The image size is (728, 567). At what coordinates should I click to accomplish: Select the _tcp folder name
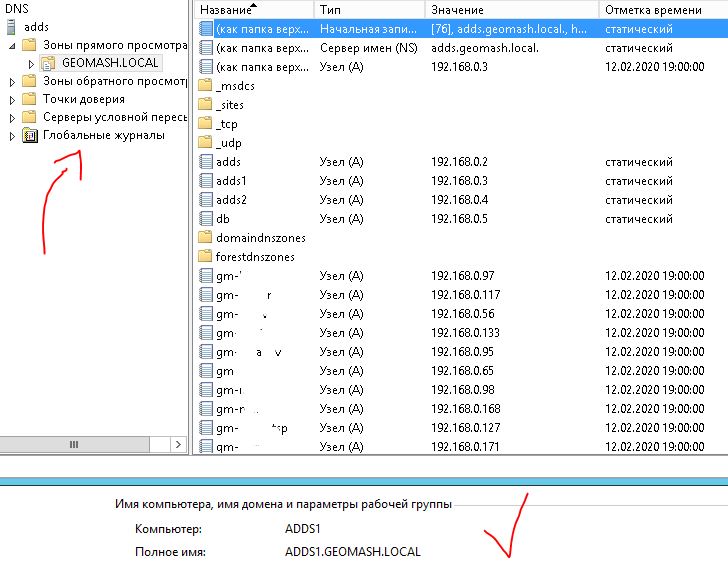click(x=227, y=124)
